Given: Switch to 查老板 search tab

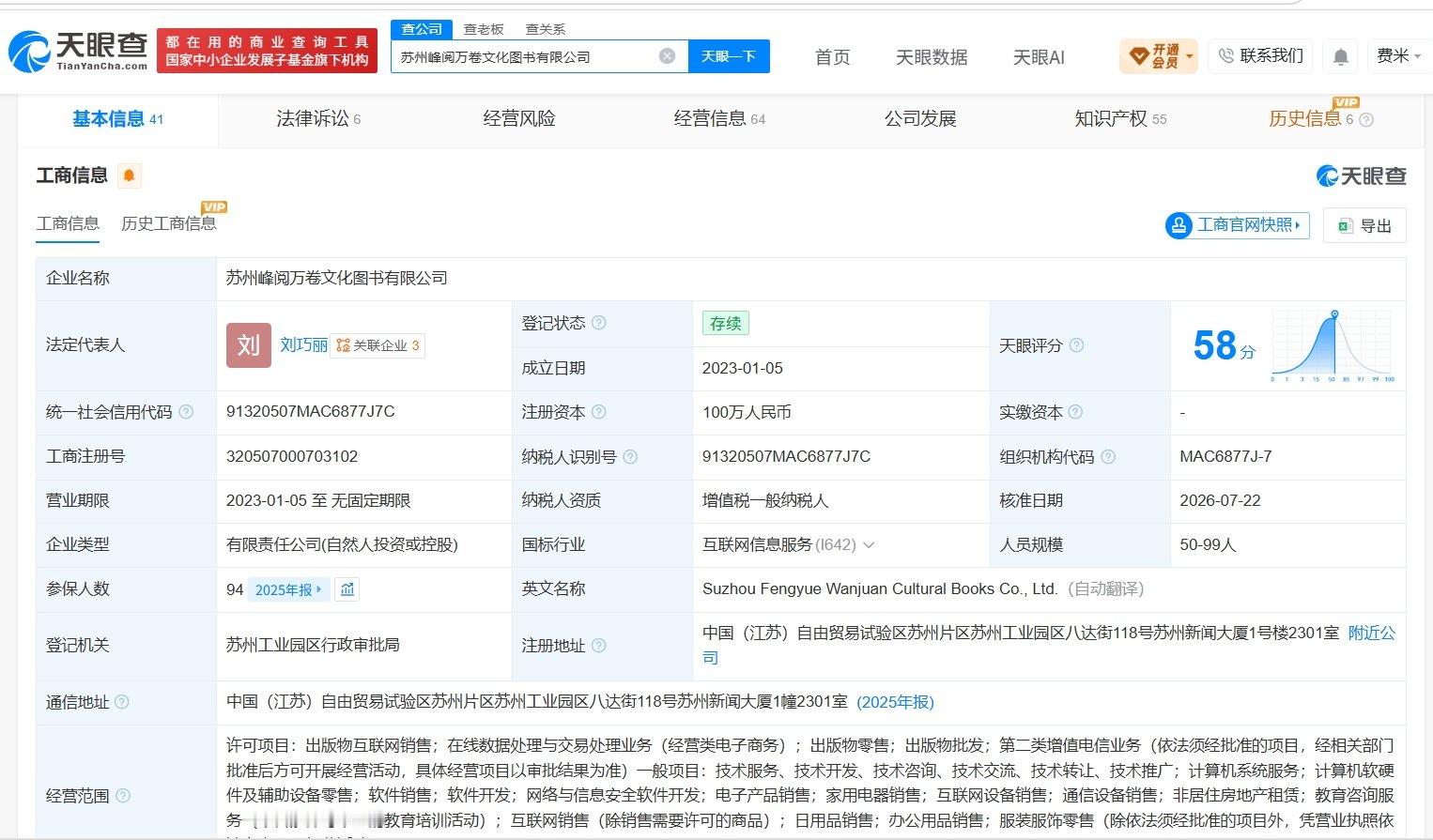Looking at the screenshot, I should pyautogui.click(x=484, y=29).
